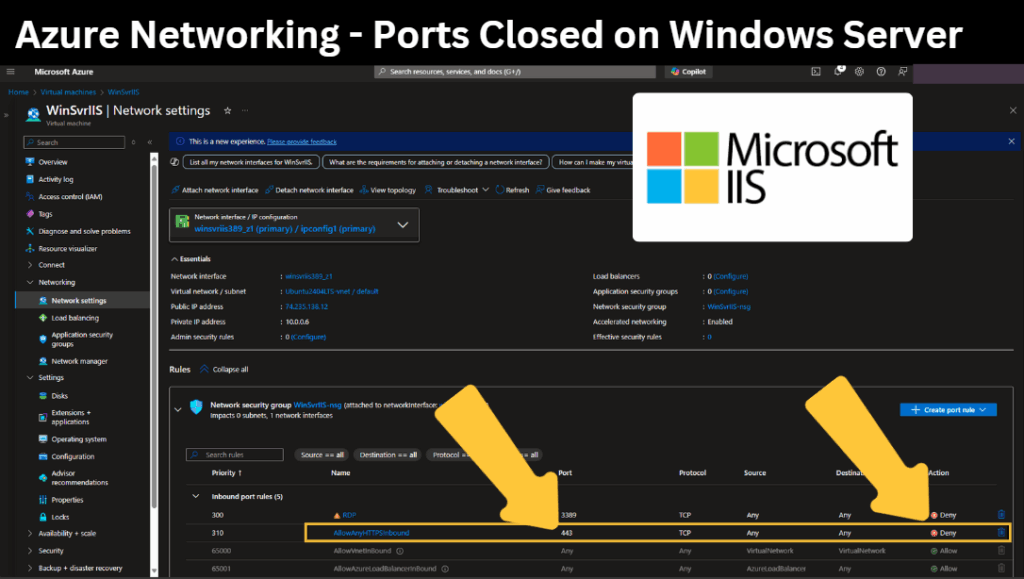
Task: Open the Network interface / IP configuration dropdown
Action: pyautogui.click(x=294, y=225)
